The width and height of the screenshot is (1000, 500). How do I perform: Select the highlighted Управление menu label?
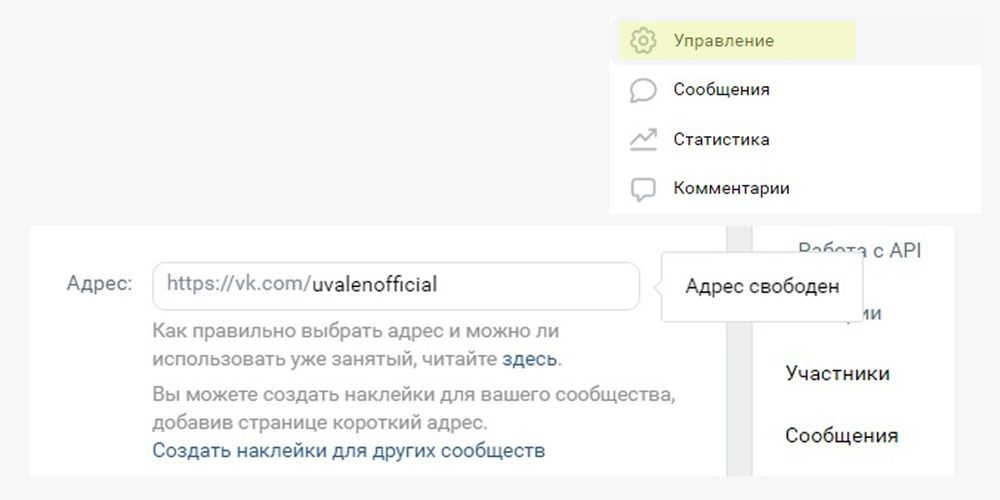tap(724, 41)
